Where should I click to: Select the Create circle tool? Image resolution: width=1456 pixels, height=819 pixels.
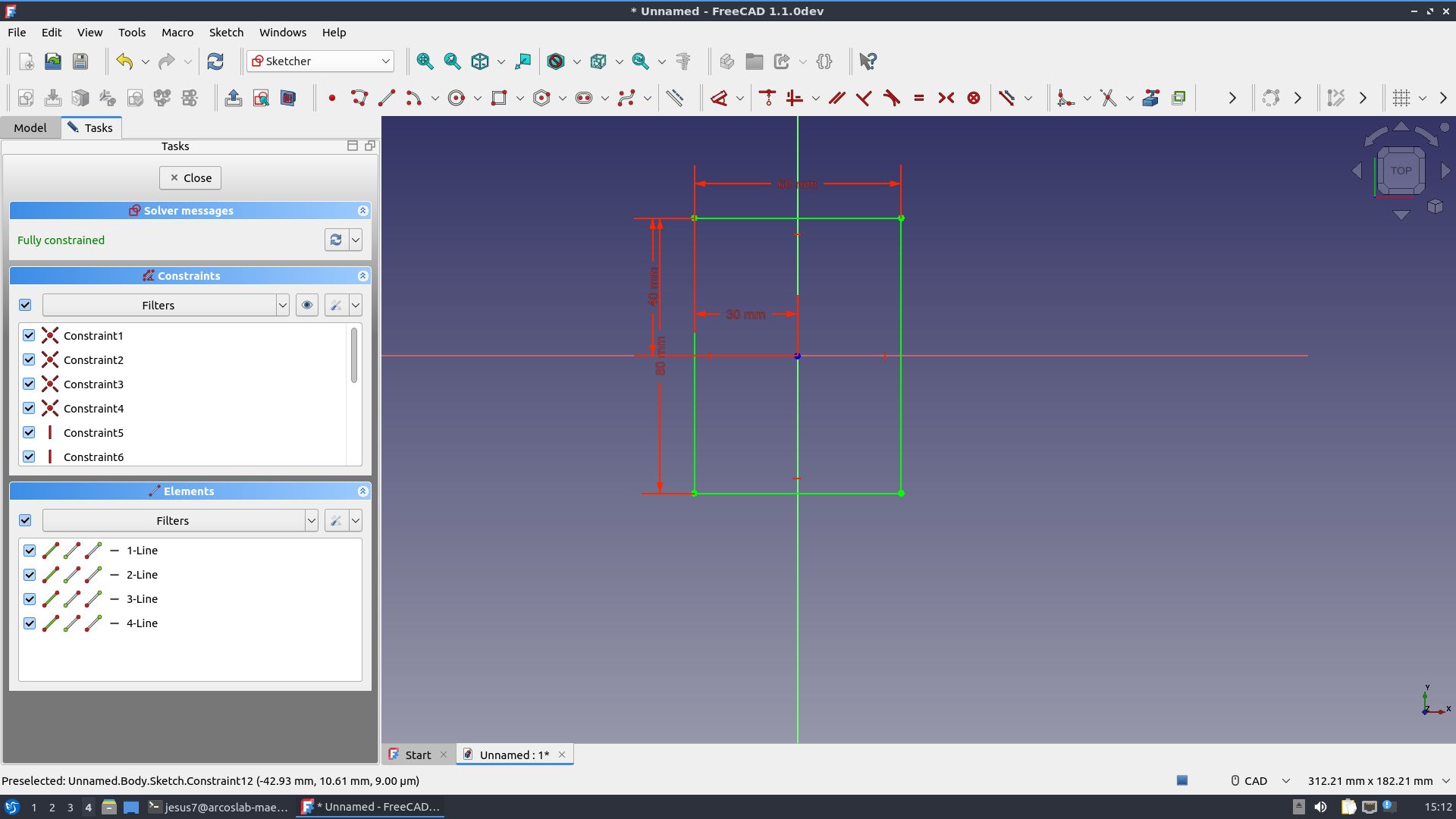click(457, 98)
